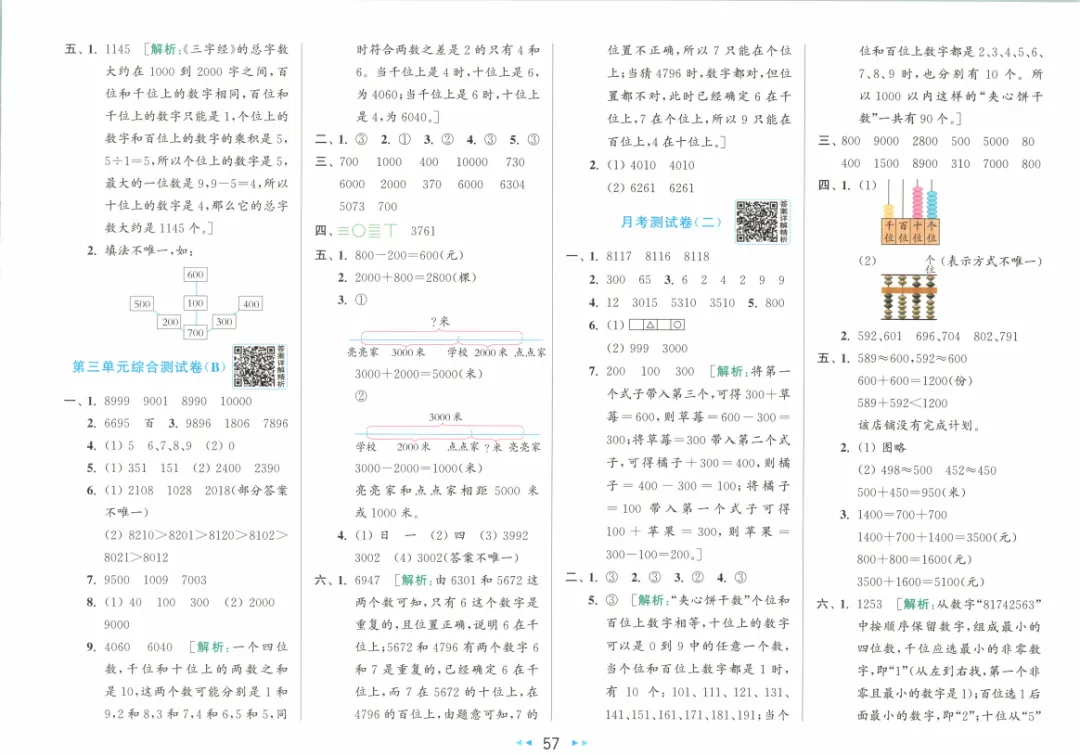
Task: Click the green 解析 label after 200 100 300
Action: click(729, 371)
